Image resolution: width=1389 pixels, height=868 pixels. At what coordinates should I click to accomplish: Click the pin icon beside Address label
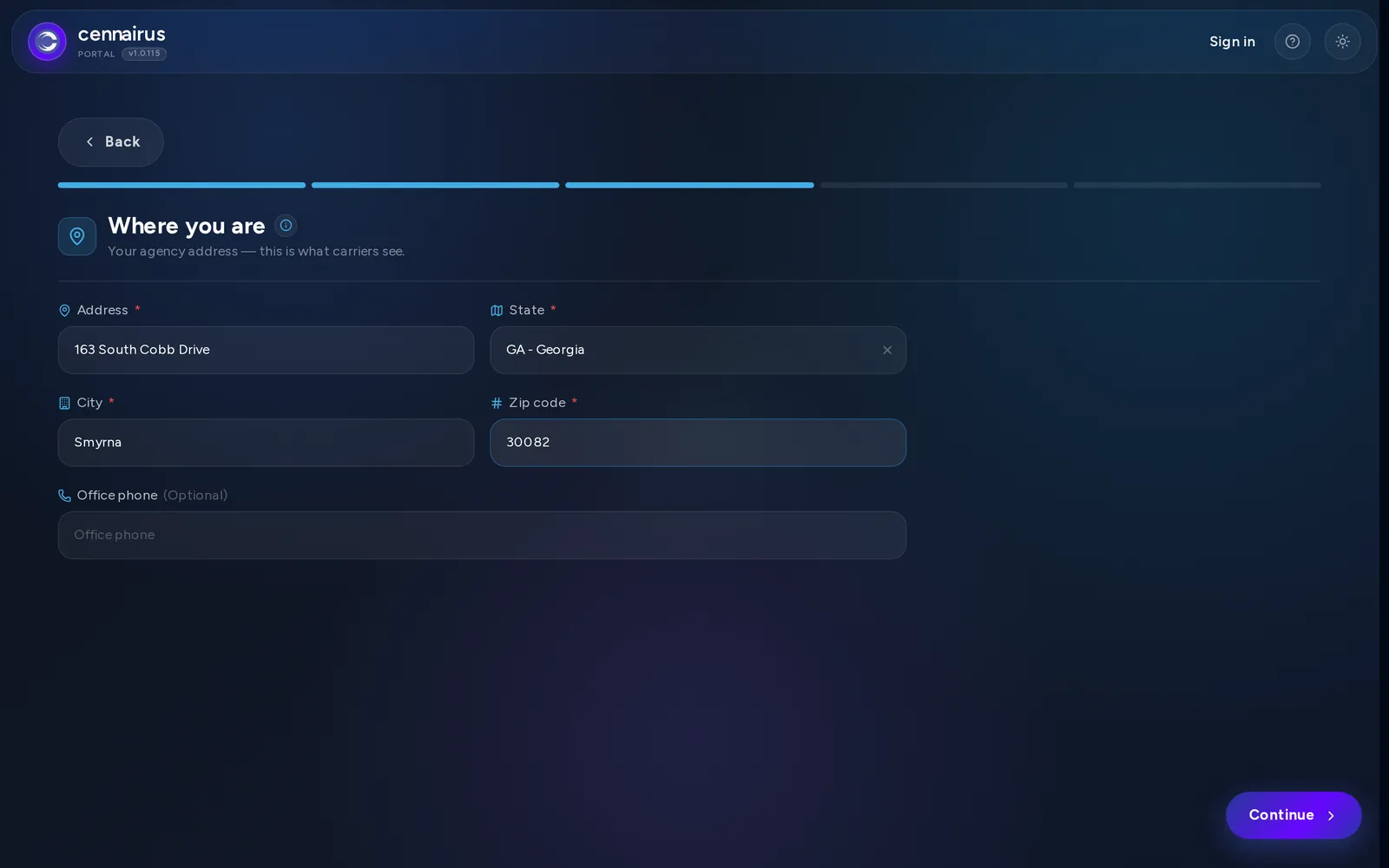[64, 311]
